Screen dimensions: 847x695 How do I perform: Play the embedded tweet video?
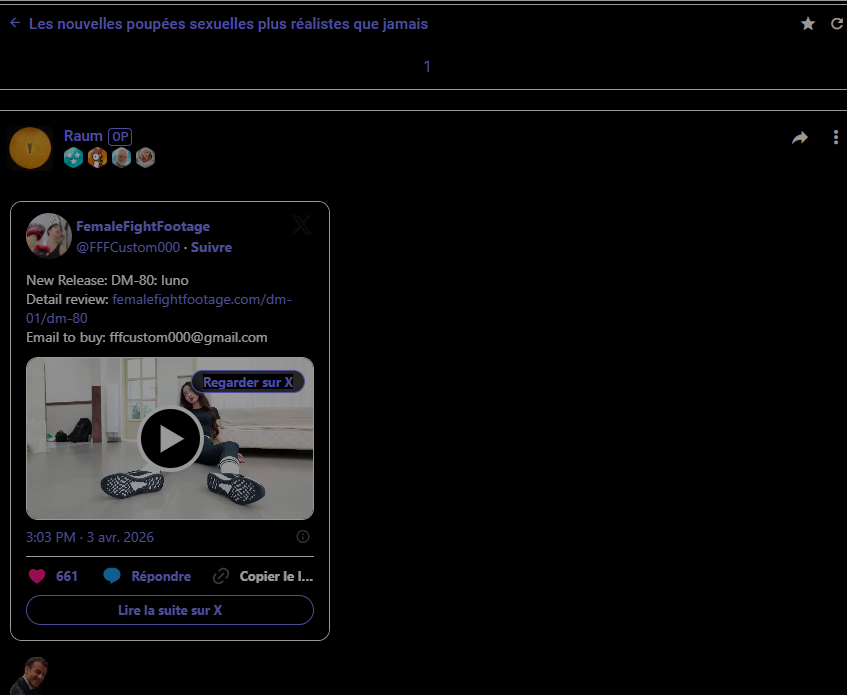click(170, 439)
